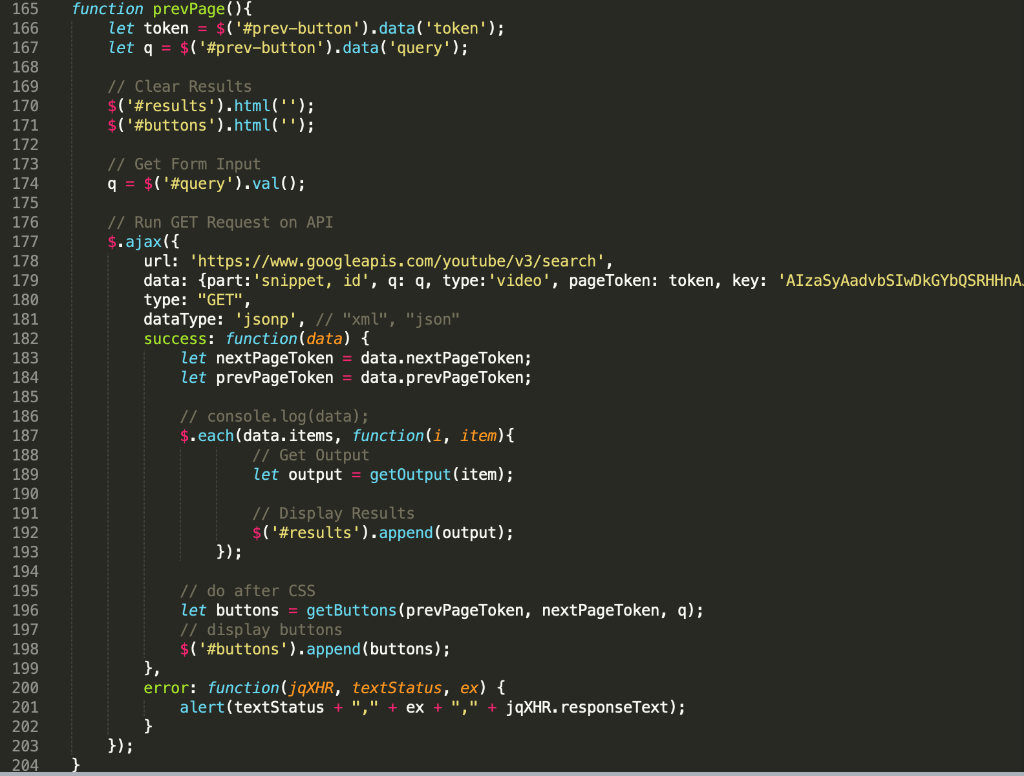
Task: Click the val method call on line 174
Action: [266, 184]
